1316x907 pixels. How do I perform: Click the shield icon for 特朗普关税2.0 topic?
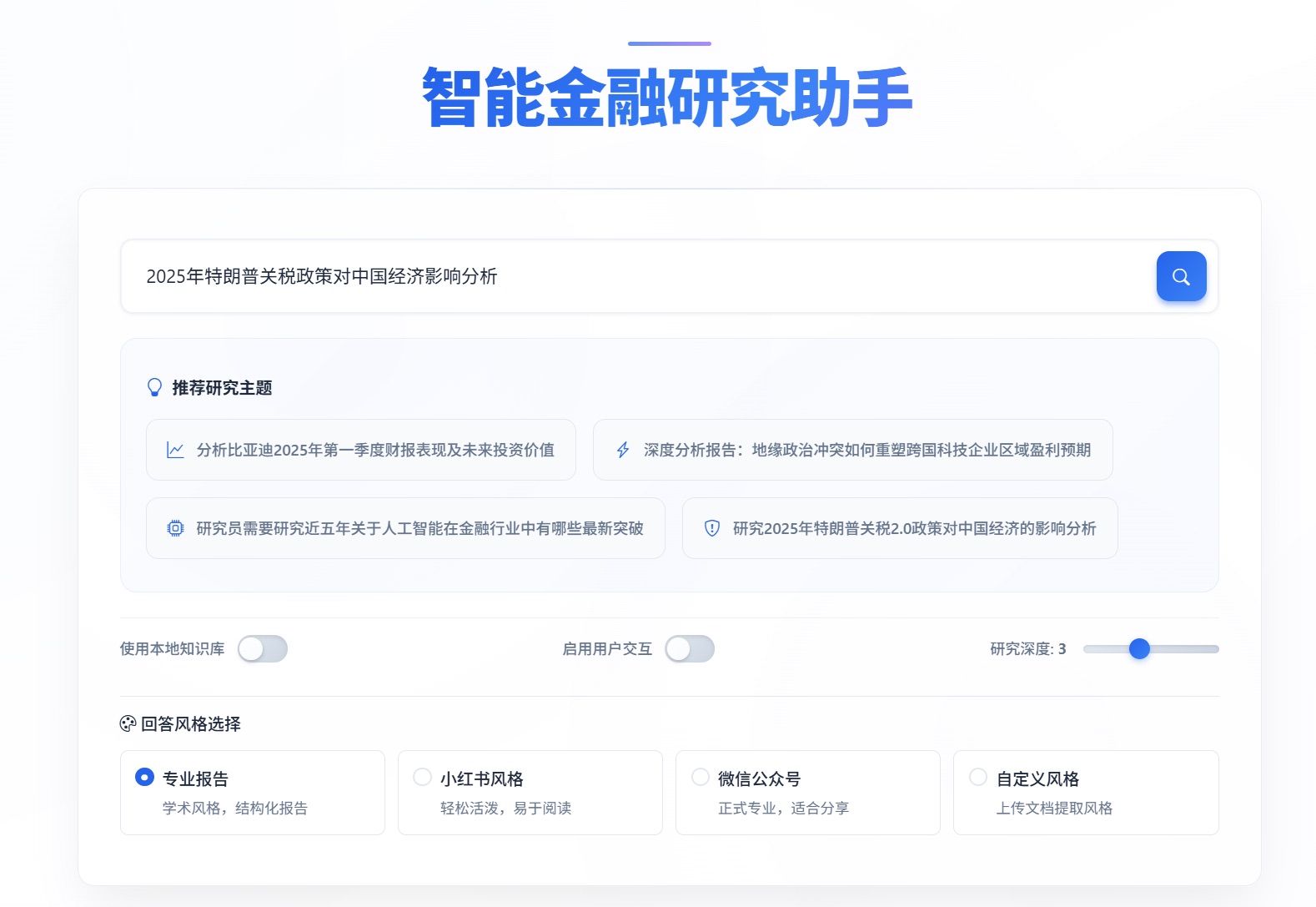712,528
